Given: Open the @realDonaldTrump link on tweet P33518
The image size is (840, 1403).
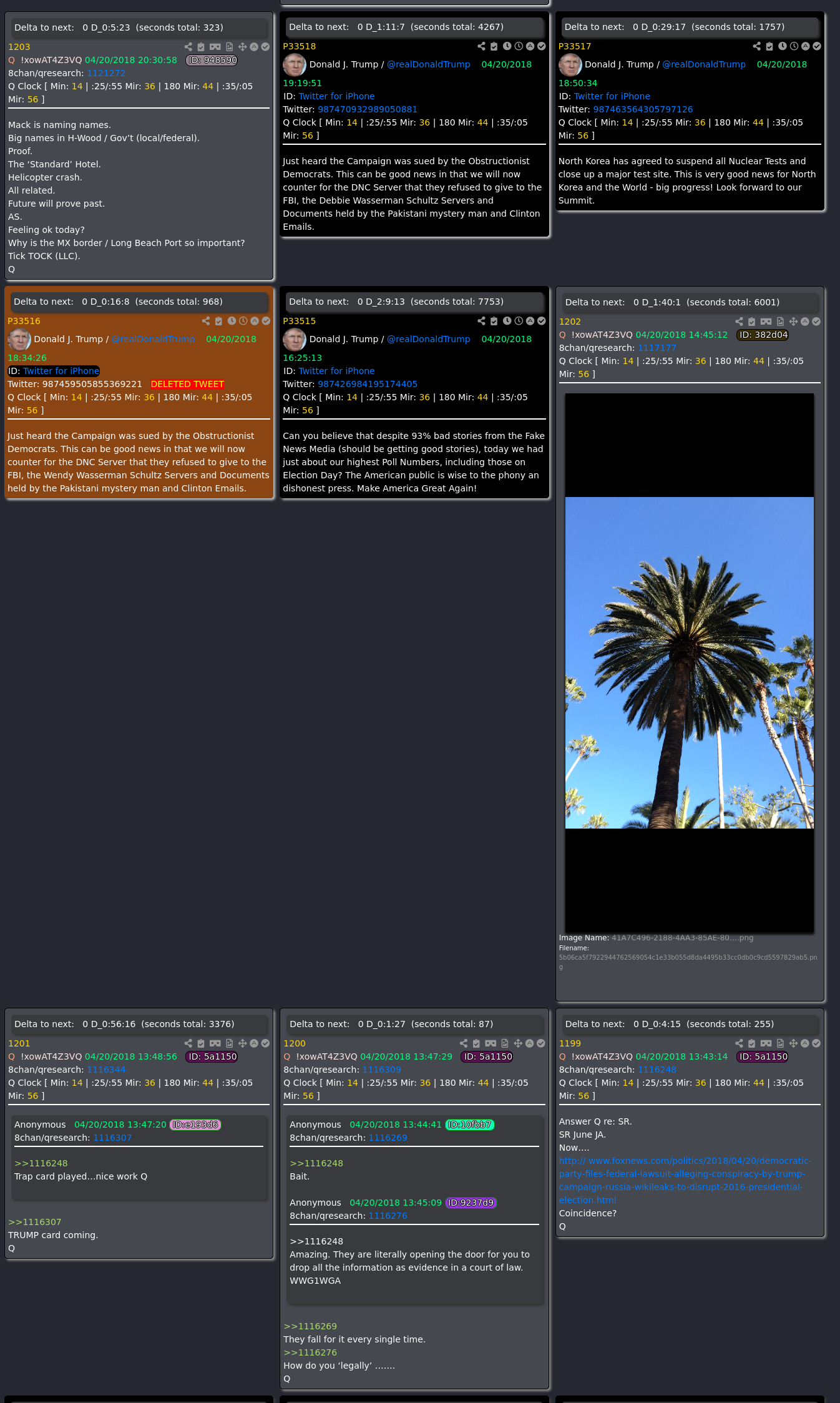Looking at the screenshot, I should point(429,64).
